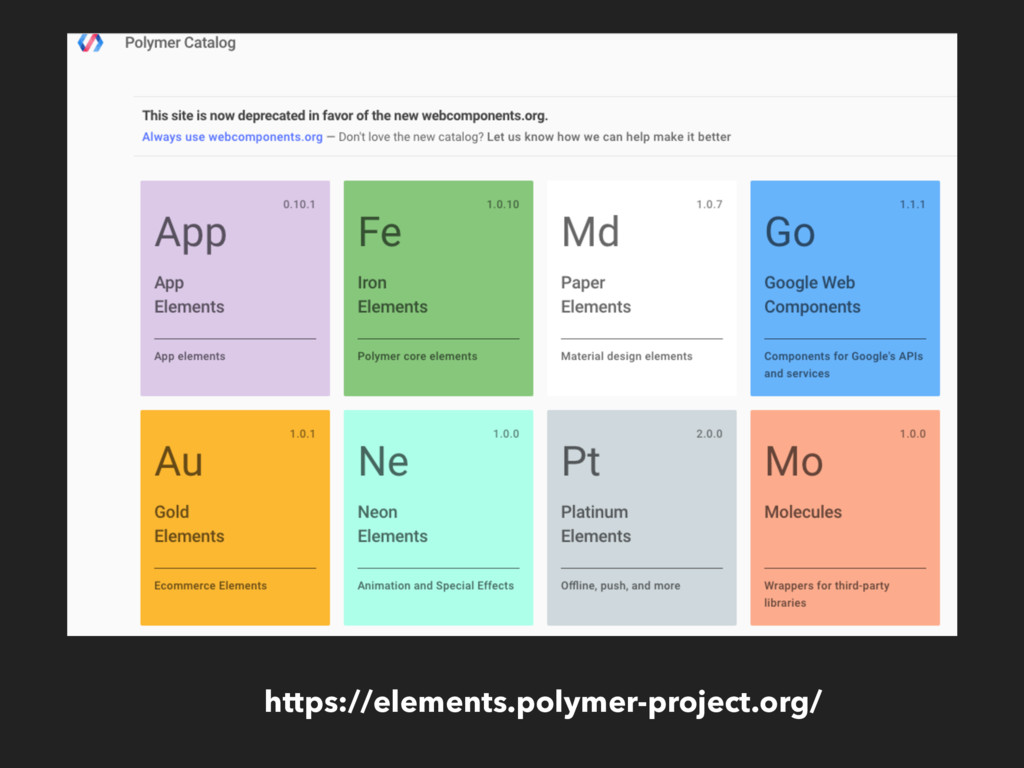The image size is (1024, 768).
Task: Click the large Mo symbol
Action: [x=793, y=462]
